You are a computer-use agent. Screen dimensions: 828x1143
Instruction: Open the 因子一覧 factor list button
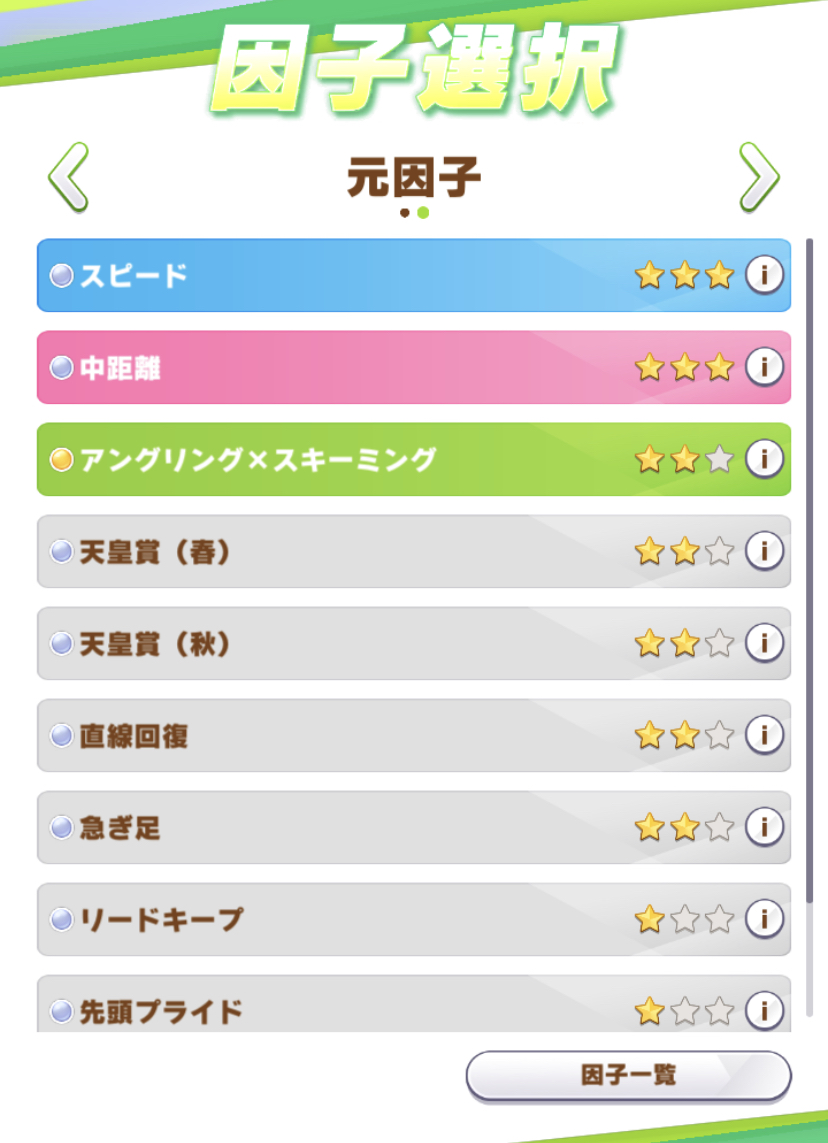[x=628, y=1076]
